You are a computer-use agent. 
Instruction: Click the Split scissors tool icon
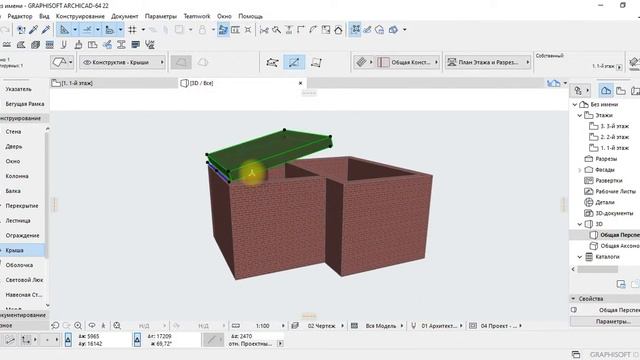point(264,30)
